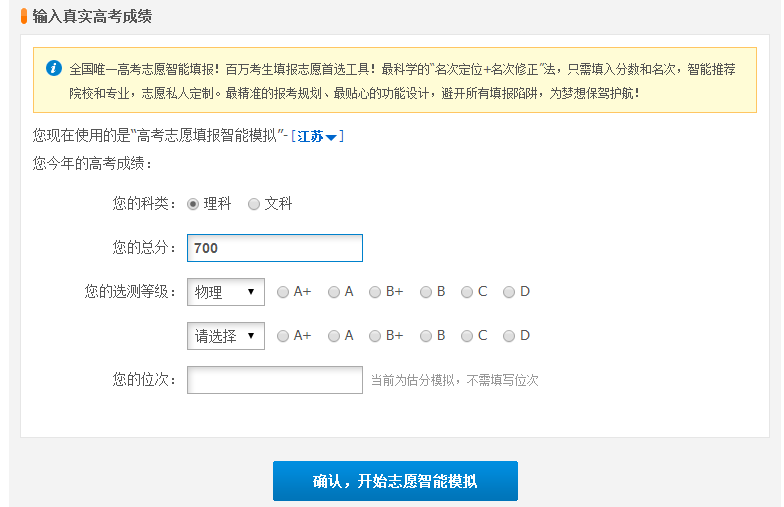Select D grade in 请选择 row
The image size is (784, 507).
(x=509, y=336)
